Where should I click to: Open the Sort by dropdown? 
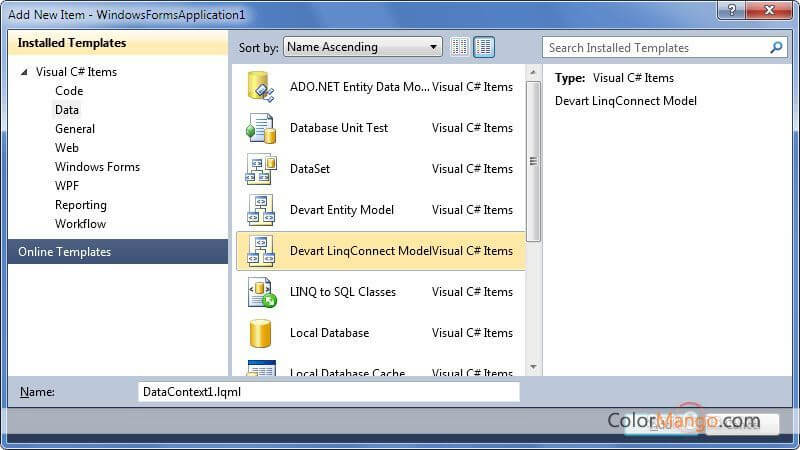click(x=363, y=47)
